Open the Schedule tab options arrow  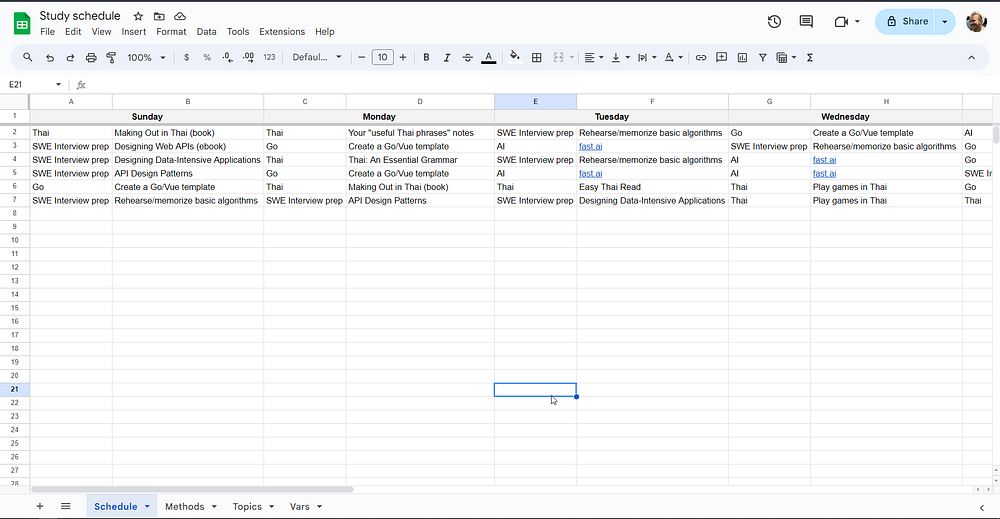click(147, 506)
